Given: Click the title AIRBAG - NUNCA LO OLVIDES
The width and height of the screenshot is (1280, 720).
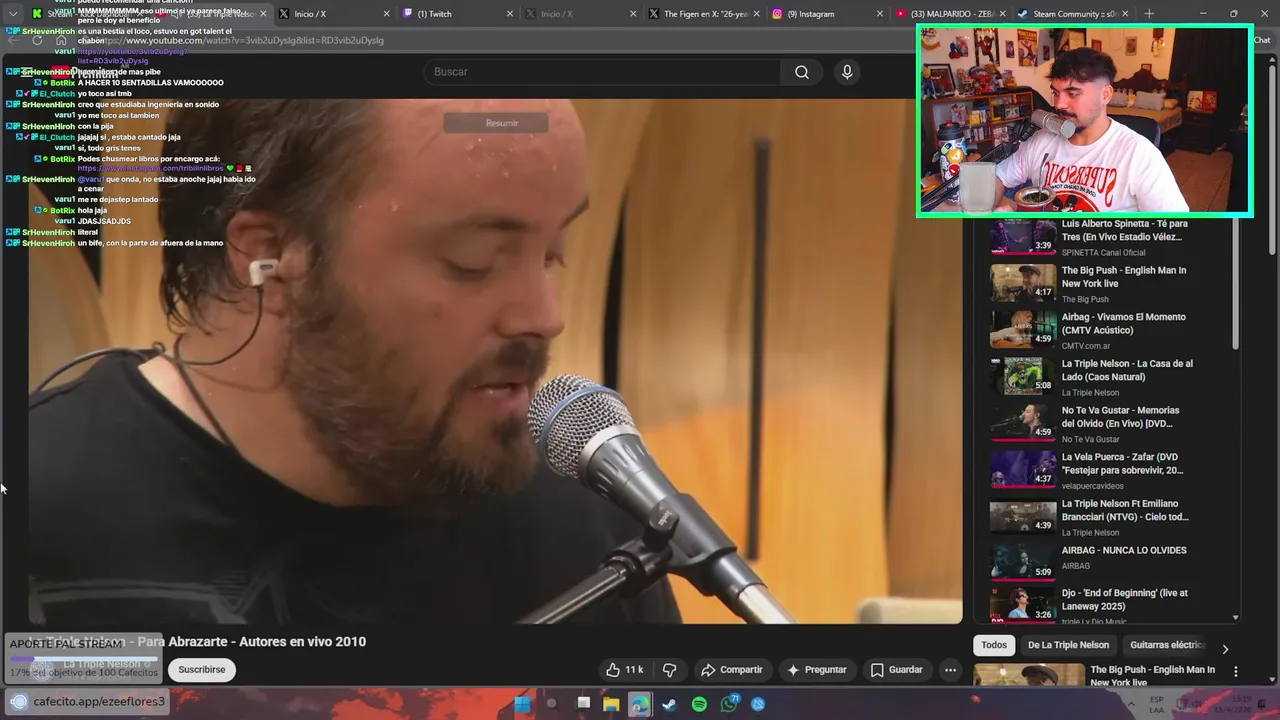Looking at the screenshot, I should coord(1124,550).
